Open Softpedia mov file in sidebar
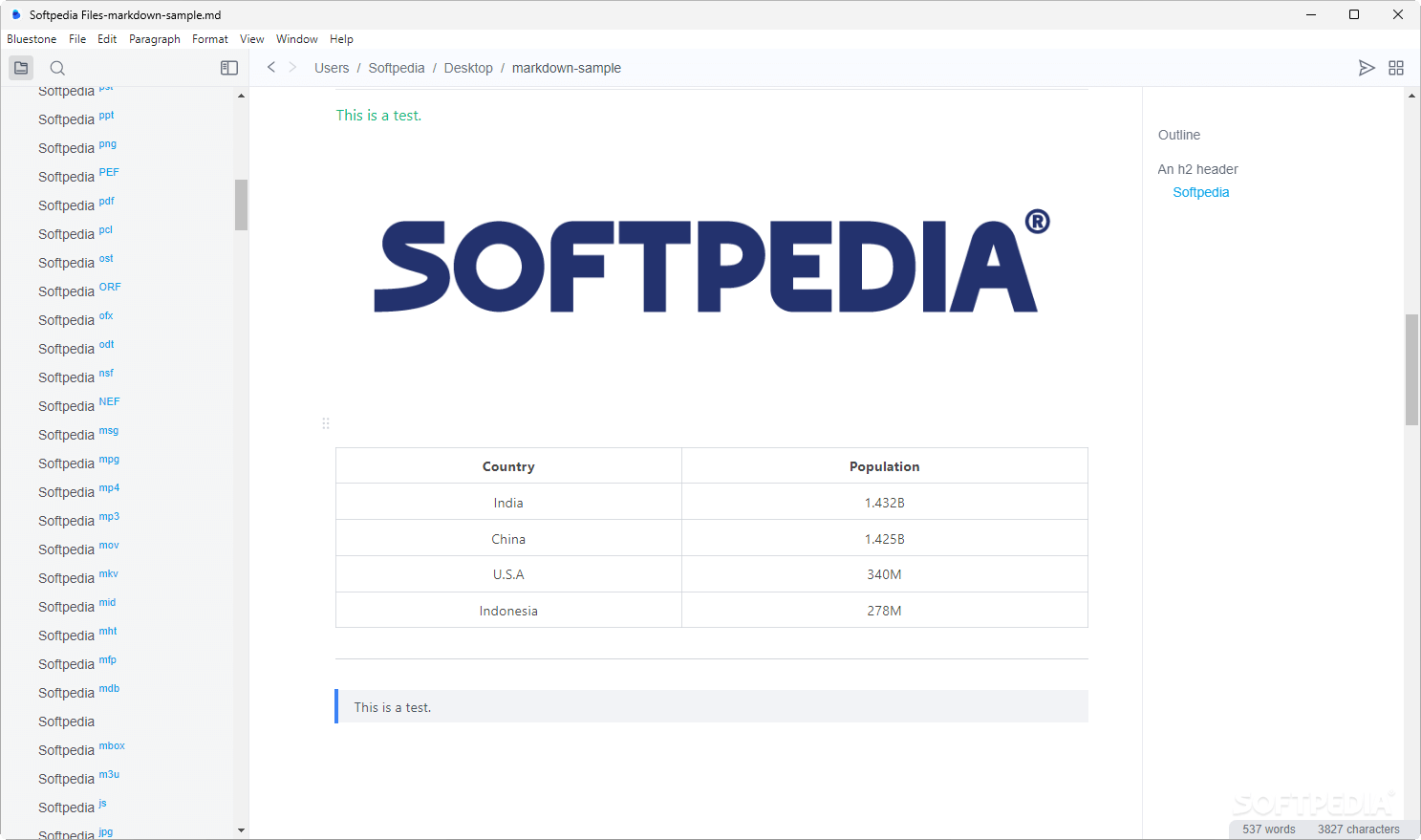 (78, 549)
